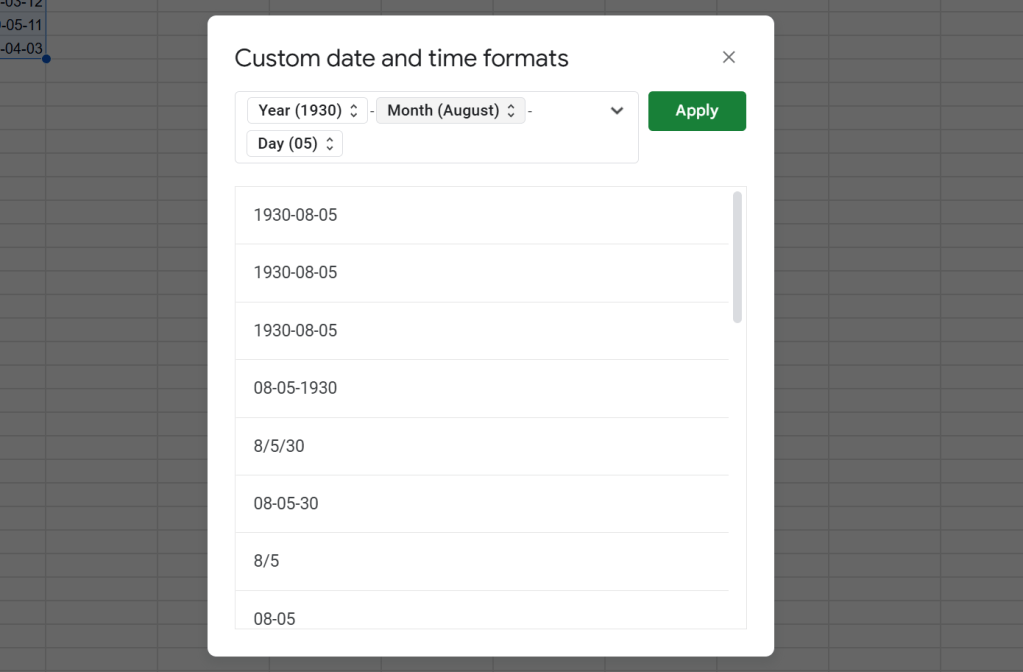The height and width of the screenshot is (672, 1023).
Task: Choose the 8/5/30 format preset
Action: click(279, 446)
